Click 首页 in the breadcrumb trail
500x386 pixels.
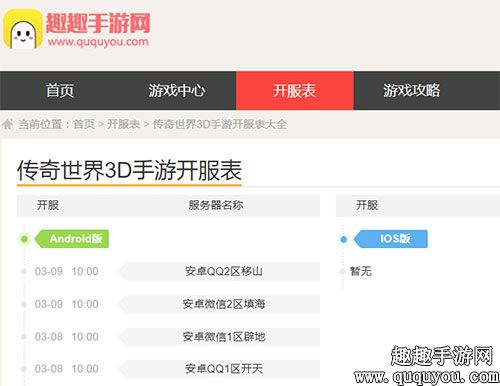tap(84, 124)
